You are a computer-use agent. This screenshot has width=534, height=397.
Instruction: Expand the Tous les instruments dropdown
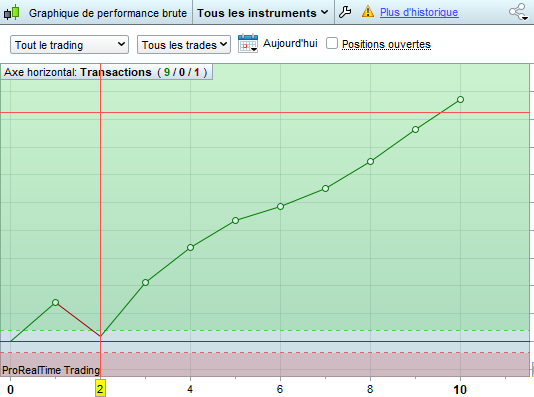point(263,13)
